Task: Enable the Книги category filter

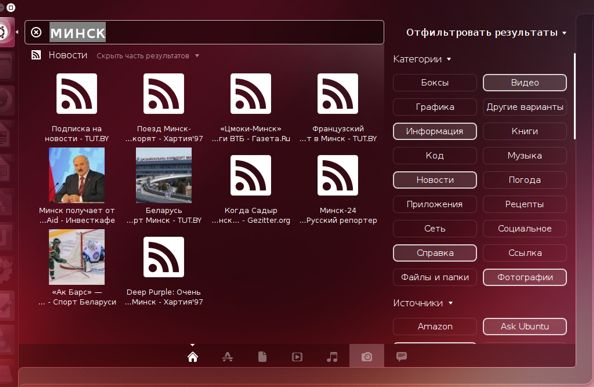Action: 525,131
